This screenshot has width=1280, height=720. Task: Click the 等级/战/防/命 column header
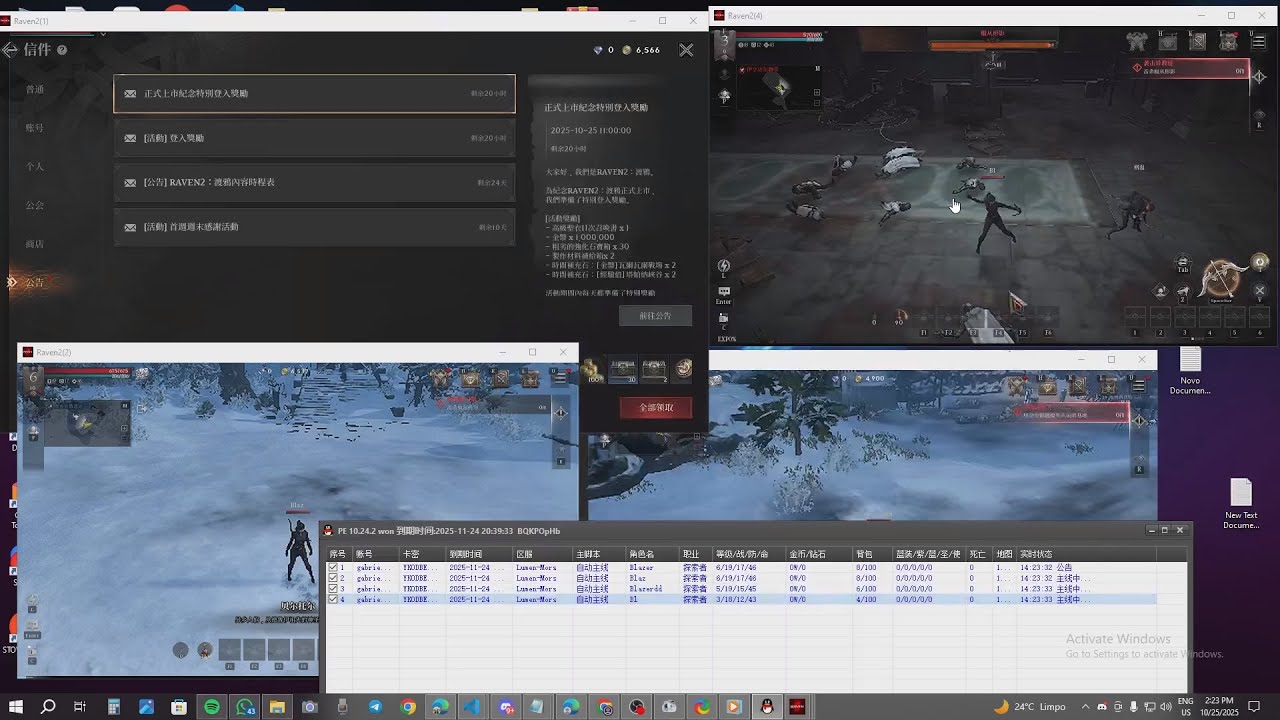click(x=749, y=554)
